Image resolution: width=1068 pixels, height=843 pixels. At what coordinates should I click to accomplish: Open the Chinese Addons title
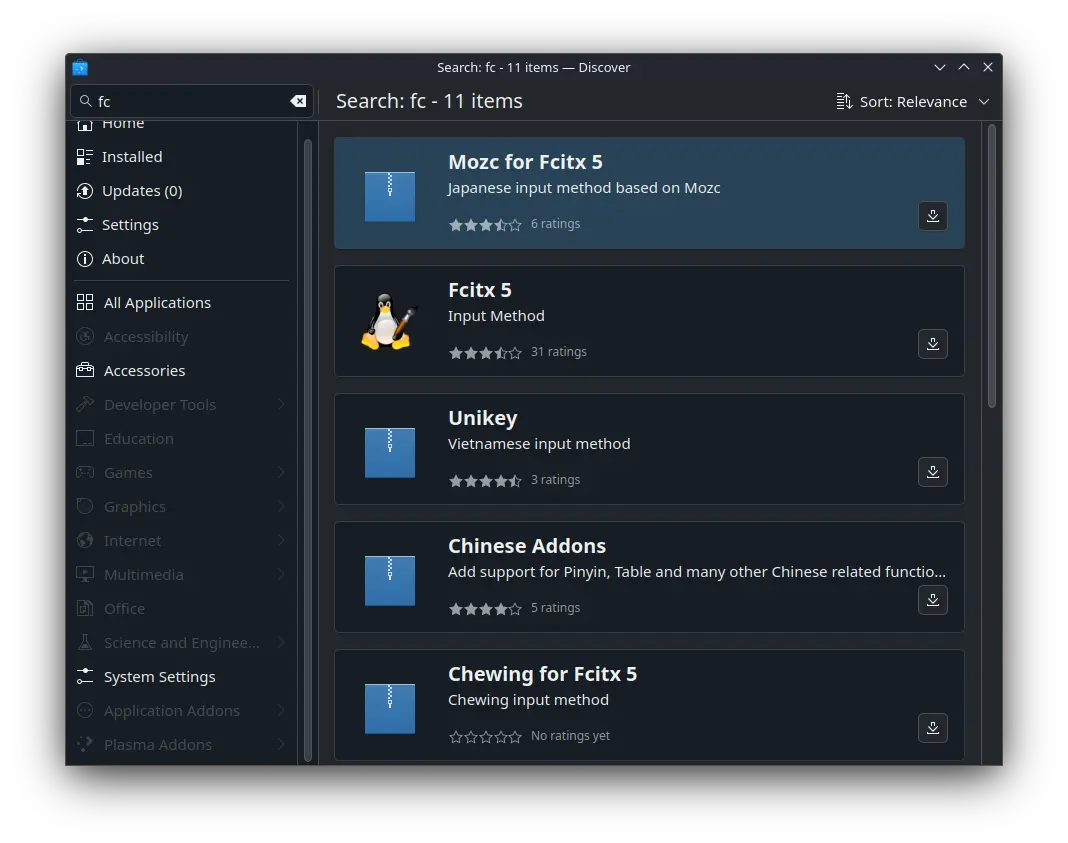(527, 546)
